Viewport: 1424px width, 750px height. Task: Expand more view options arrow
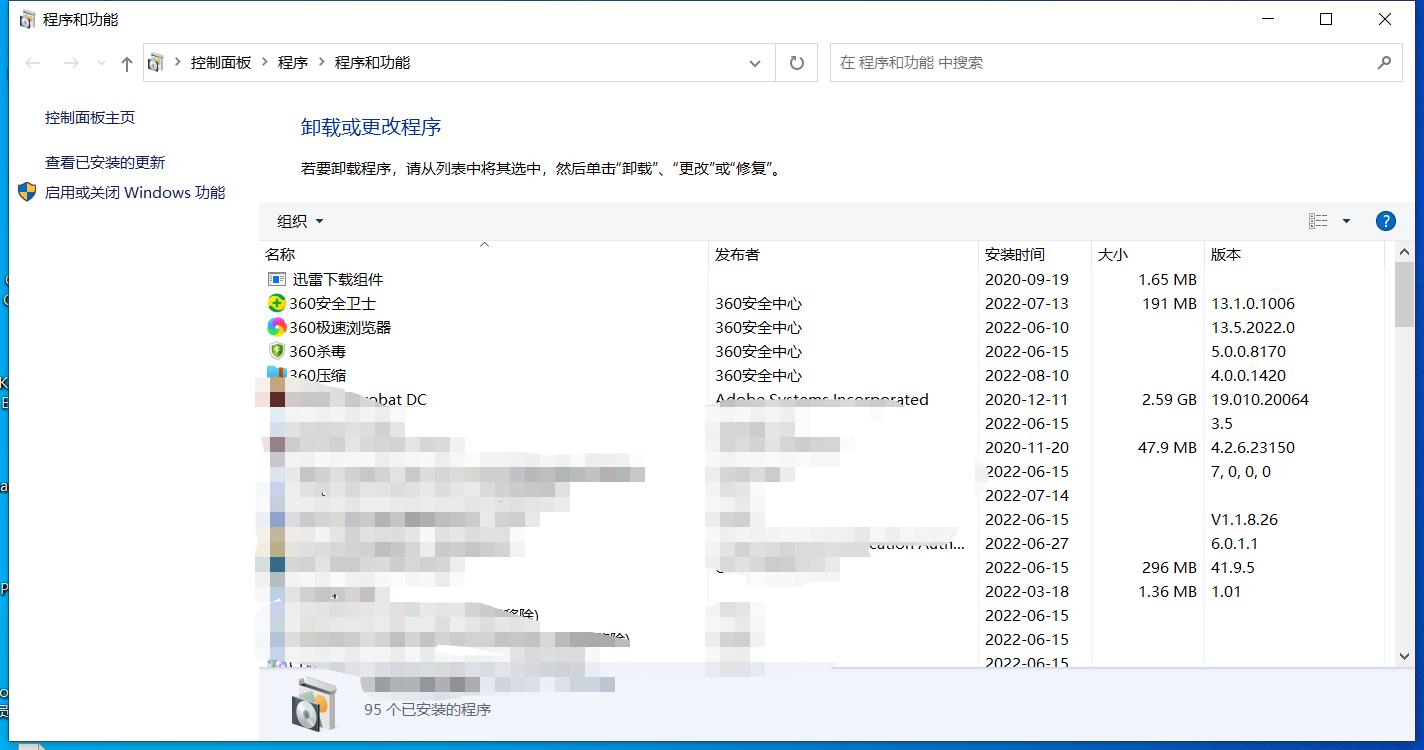(1346, 221)
